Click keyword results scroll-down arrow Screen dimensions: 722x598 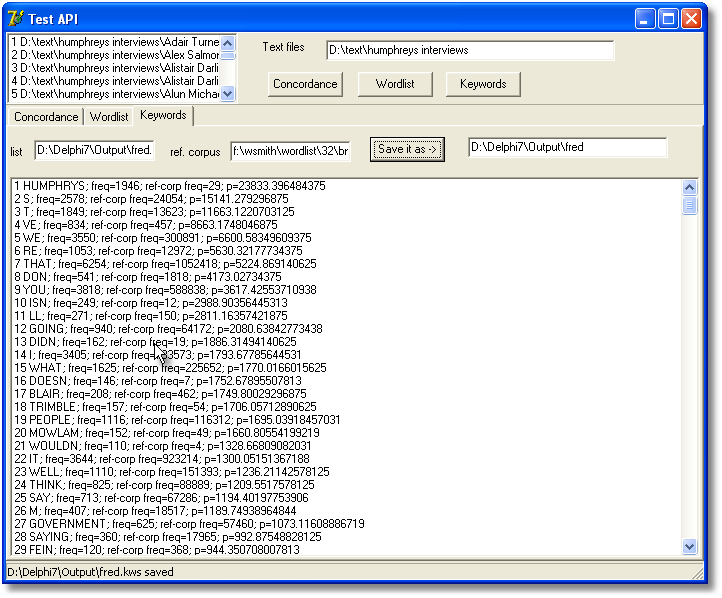[x=689, y=546]
